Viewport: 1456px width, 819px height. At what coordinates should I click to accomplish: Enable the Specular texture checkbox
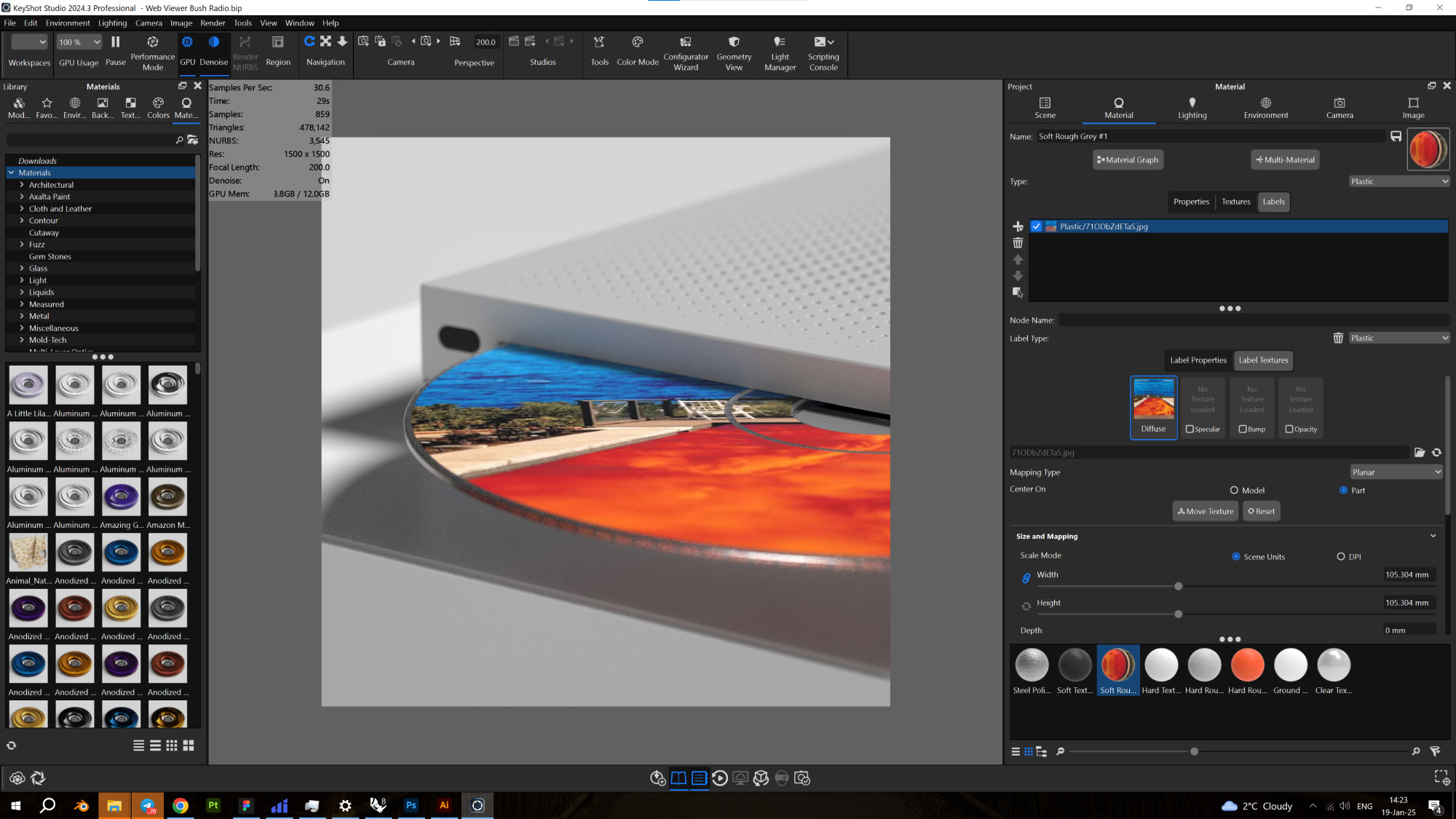pyautogui.click(x=1190, y=430)
